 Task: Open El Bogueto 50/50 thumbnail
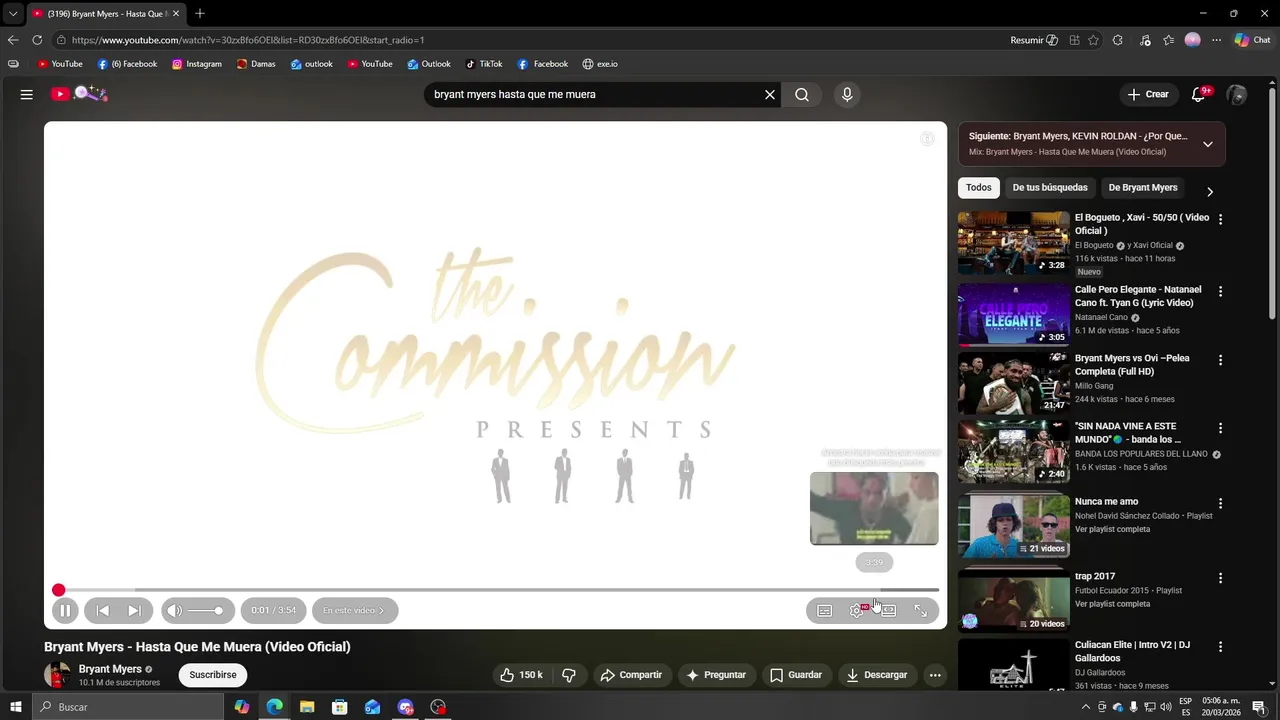click(x=1014, y=243)
